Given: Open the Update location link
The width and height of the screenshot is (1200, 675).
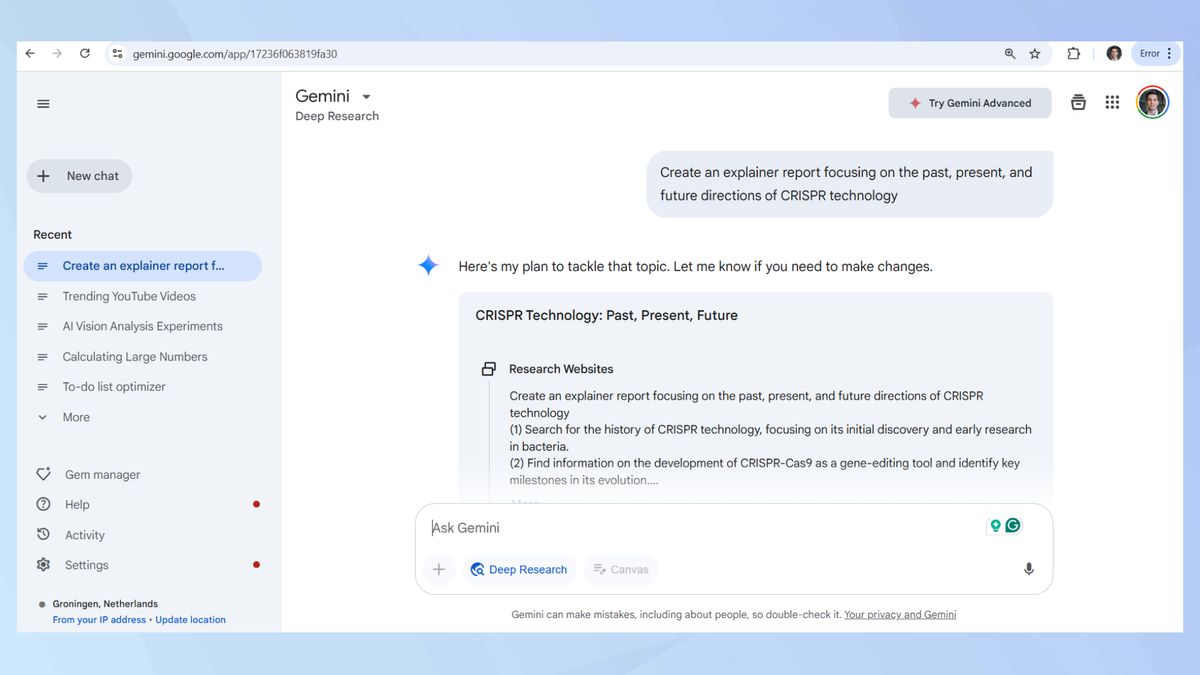Looking at the screenshot, I should point(190,619).
